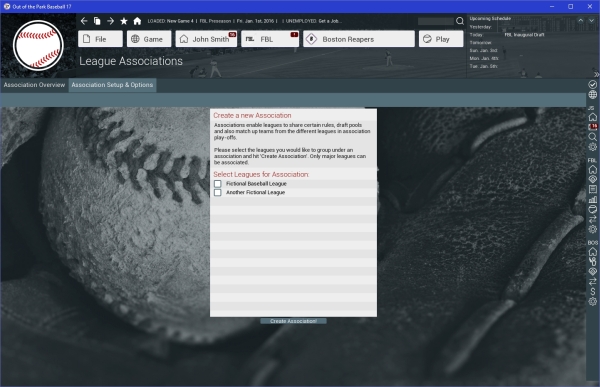The width and height of the screenshot is (600, 387).
Task: Check the Another Fictional League checkbox
Action: tap(218, 193)
